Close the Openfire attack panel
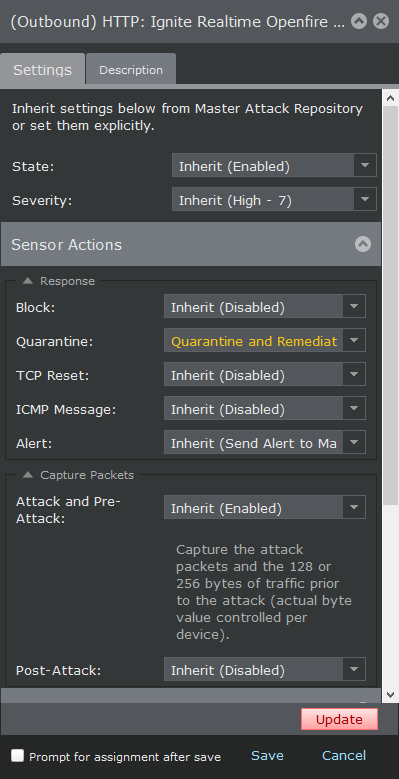The height and width of the screenshot is (779, 399). coord(381,21)
